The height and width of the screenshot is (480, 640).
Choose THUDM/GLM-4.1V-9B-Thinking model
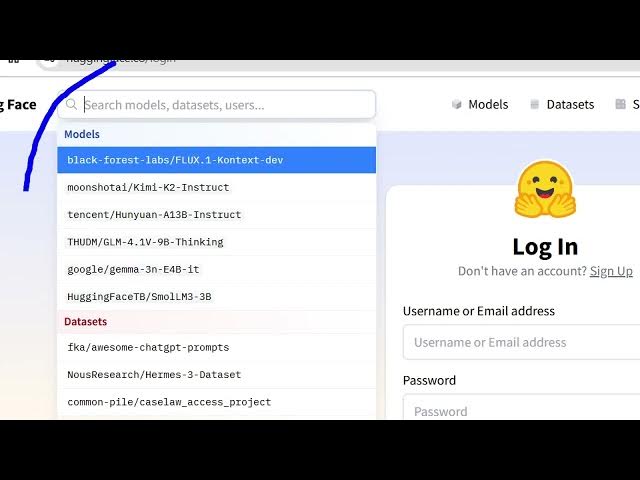pos(217,242)
